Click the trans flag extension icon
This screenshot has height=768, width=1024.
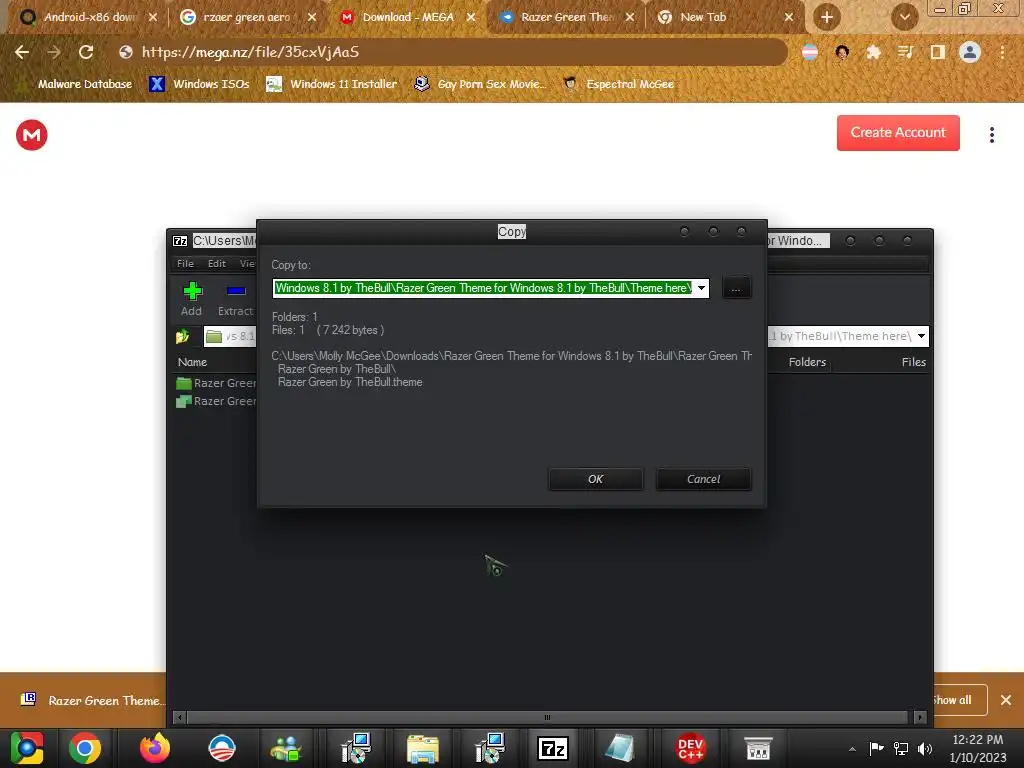[x=810, y=52]
